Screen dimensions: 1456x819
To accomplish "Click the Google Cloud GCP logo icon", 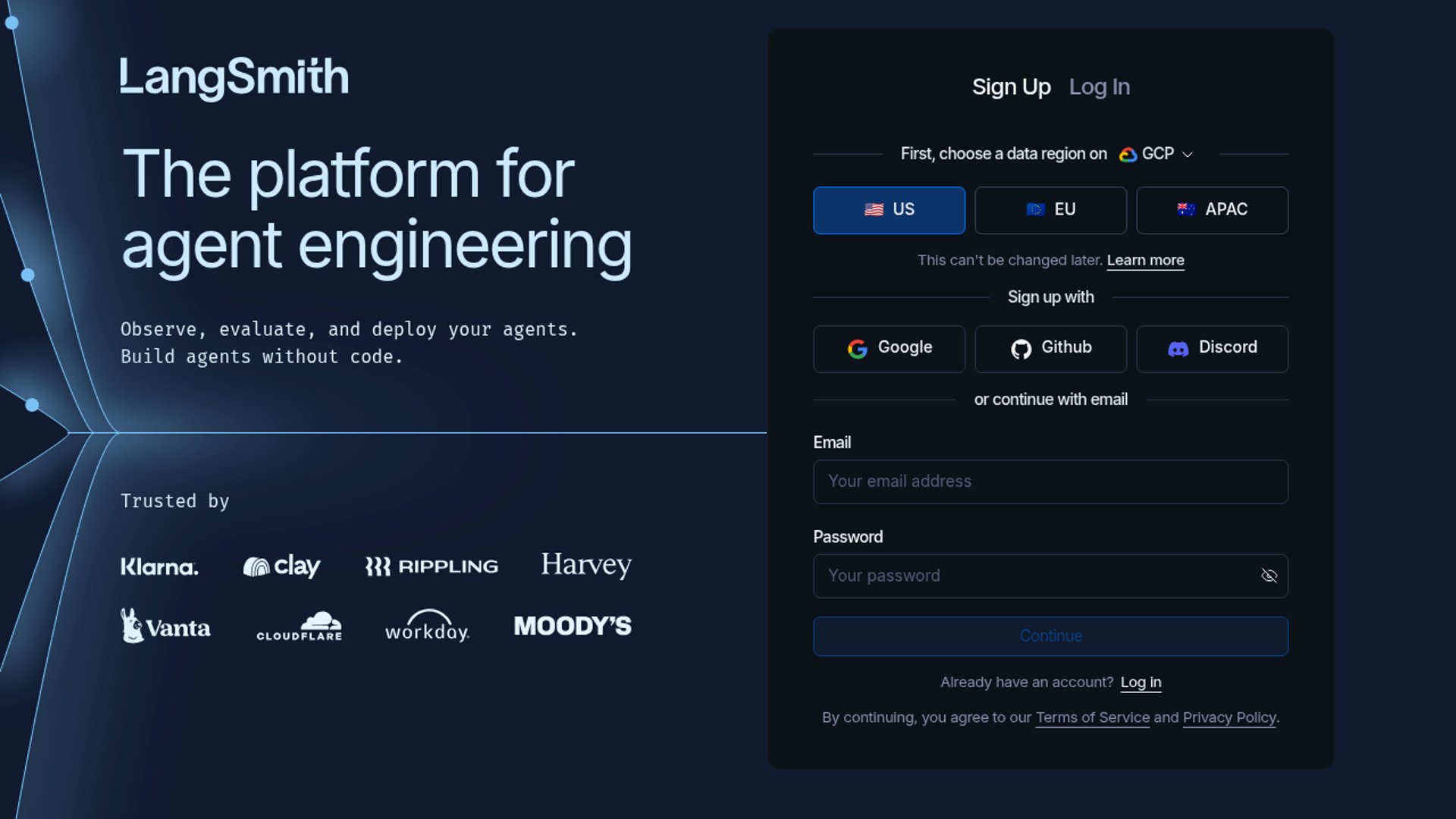I will (x=1128, y=154).
